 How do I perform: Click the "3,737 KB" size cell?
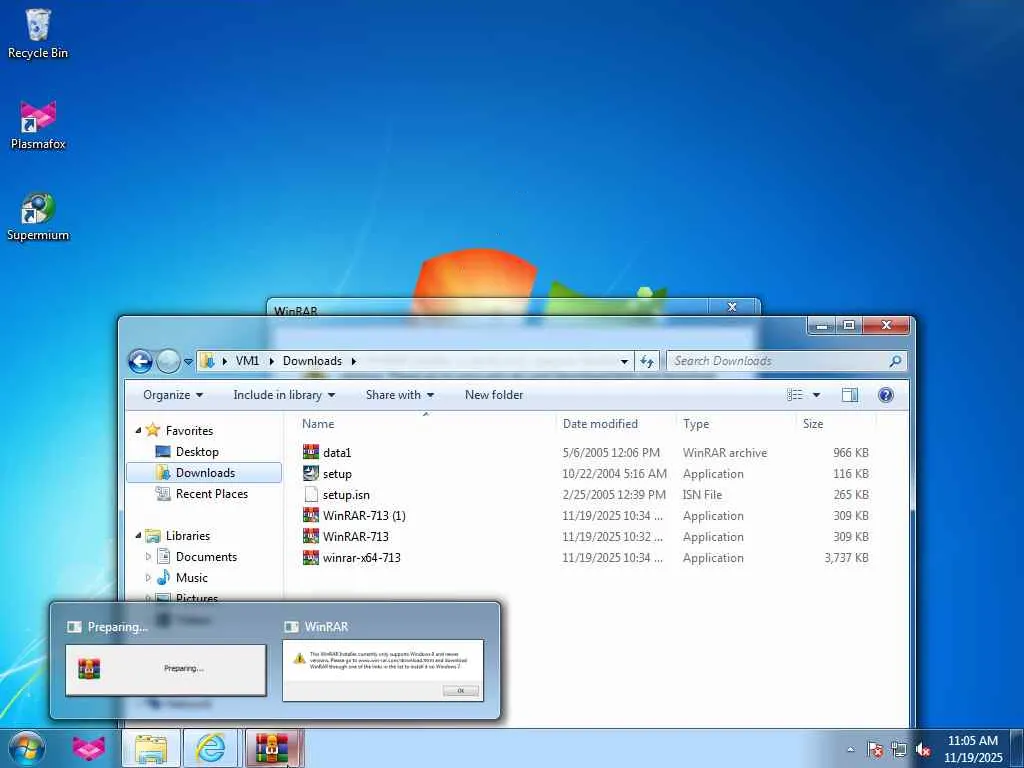pyautogui.click(x=846, y=558)
